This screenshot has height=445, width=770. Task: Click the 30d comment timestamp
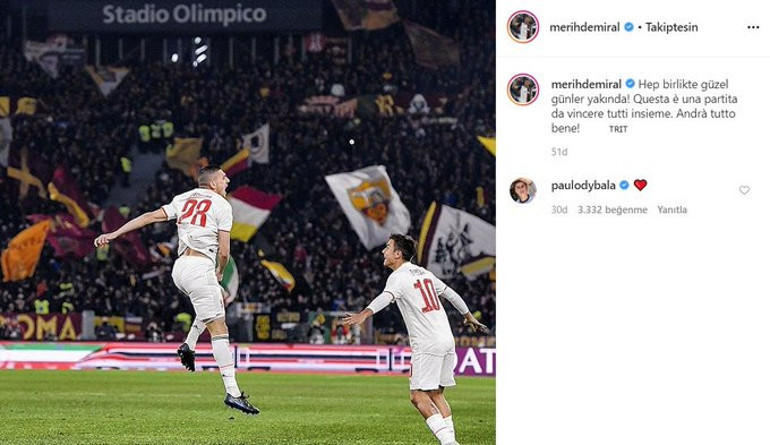point(559,210)
